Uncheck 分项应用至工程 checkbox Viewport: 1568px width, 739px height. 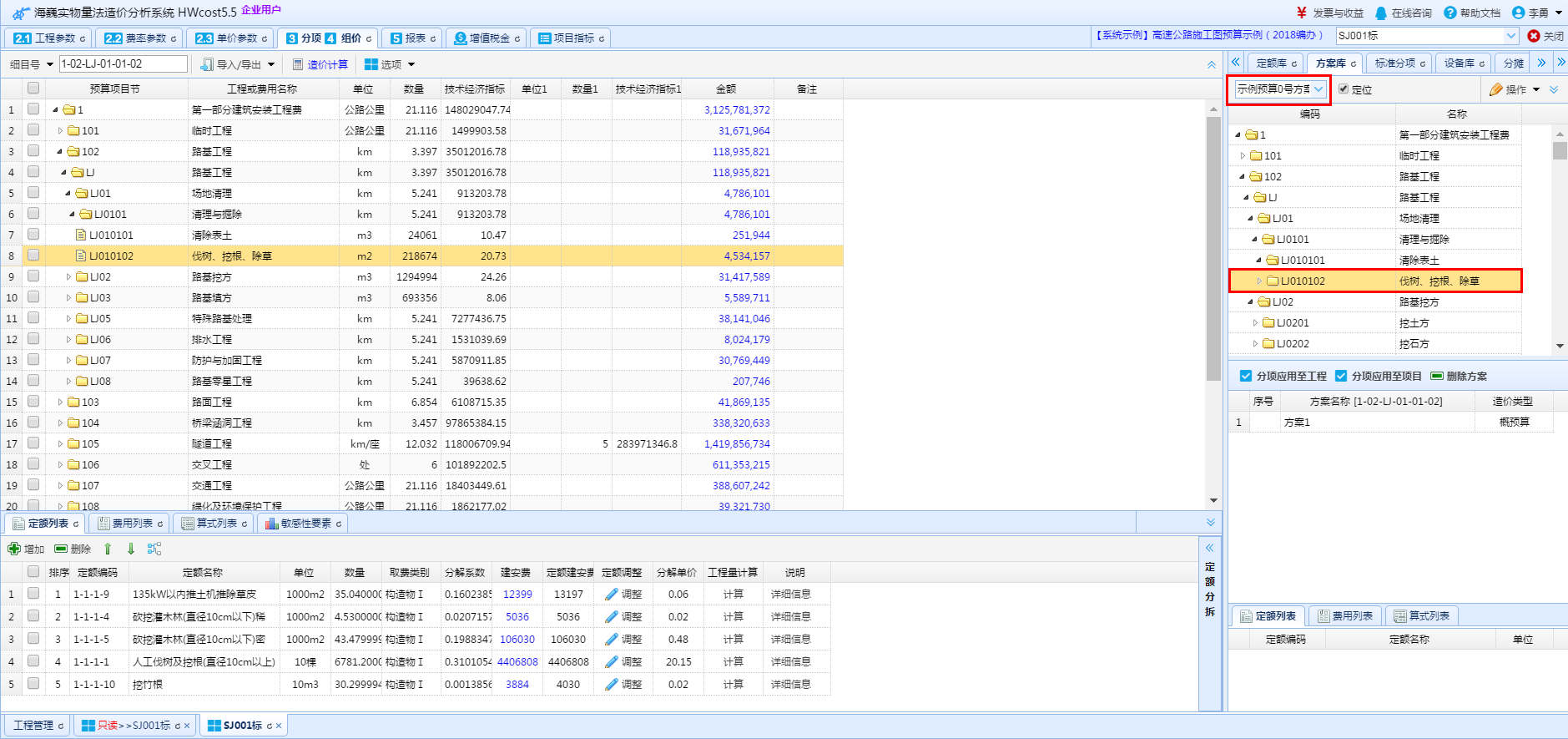click(x=1246, y=377)
